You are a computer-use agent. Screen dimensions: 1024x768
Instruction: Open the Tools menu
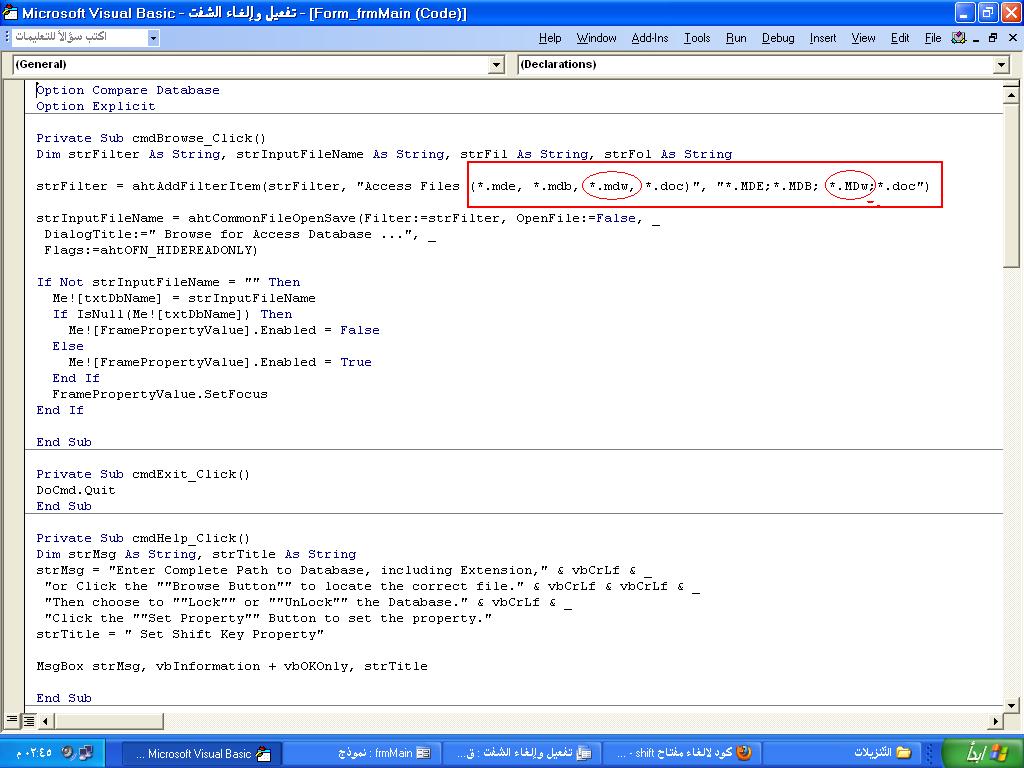tap(697, 38)
